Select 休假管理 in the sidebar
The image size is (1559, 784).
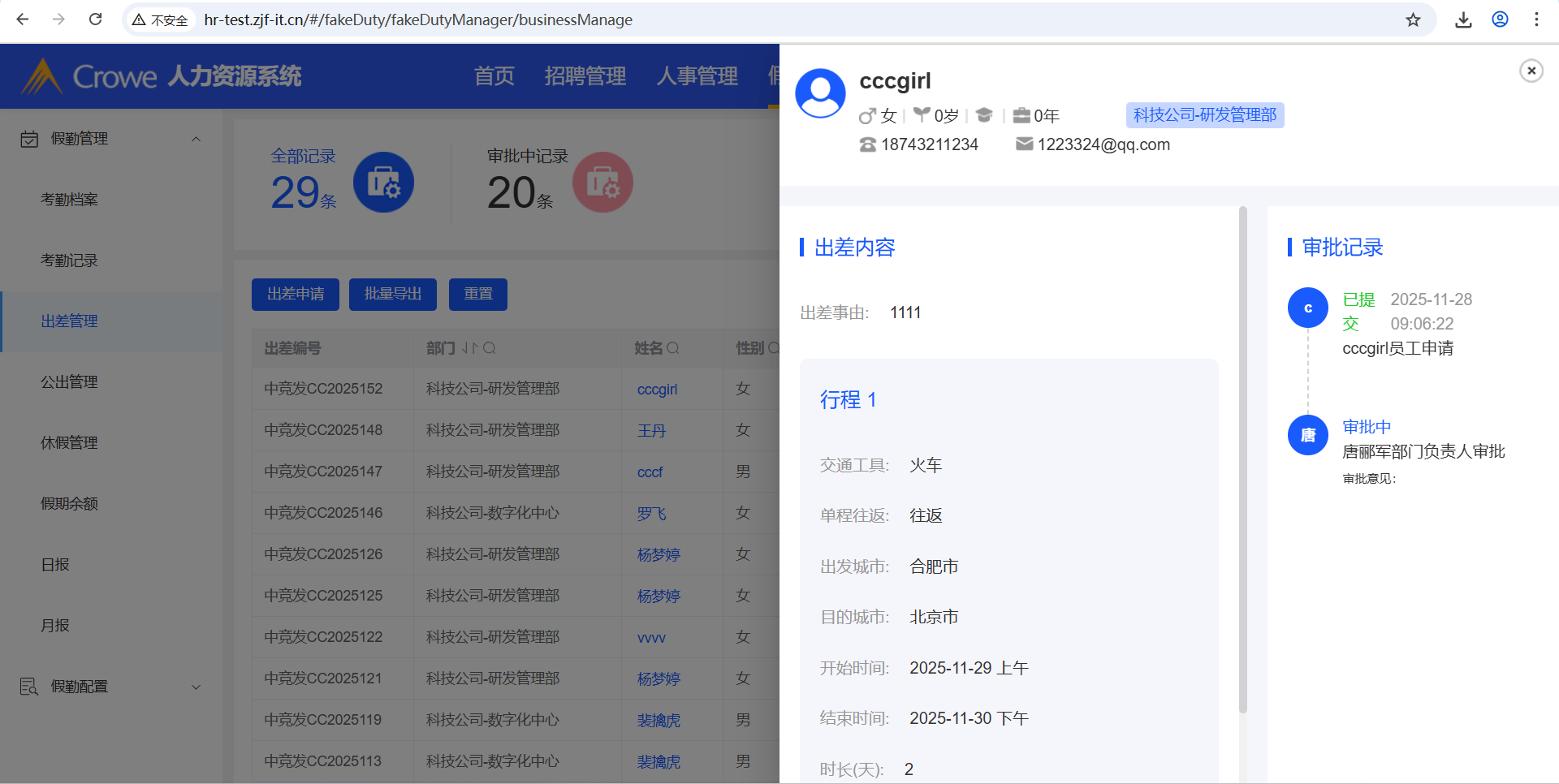[69, 443]
